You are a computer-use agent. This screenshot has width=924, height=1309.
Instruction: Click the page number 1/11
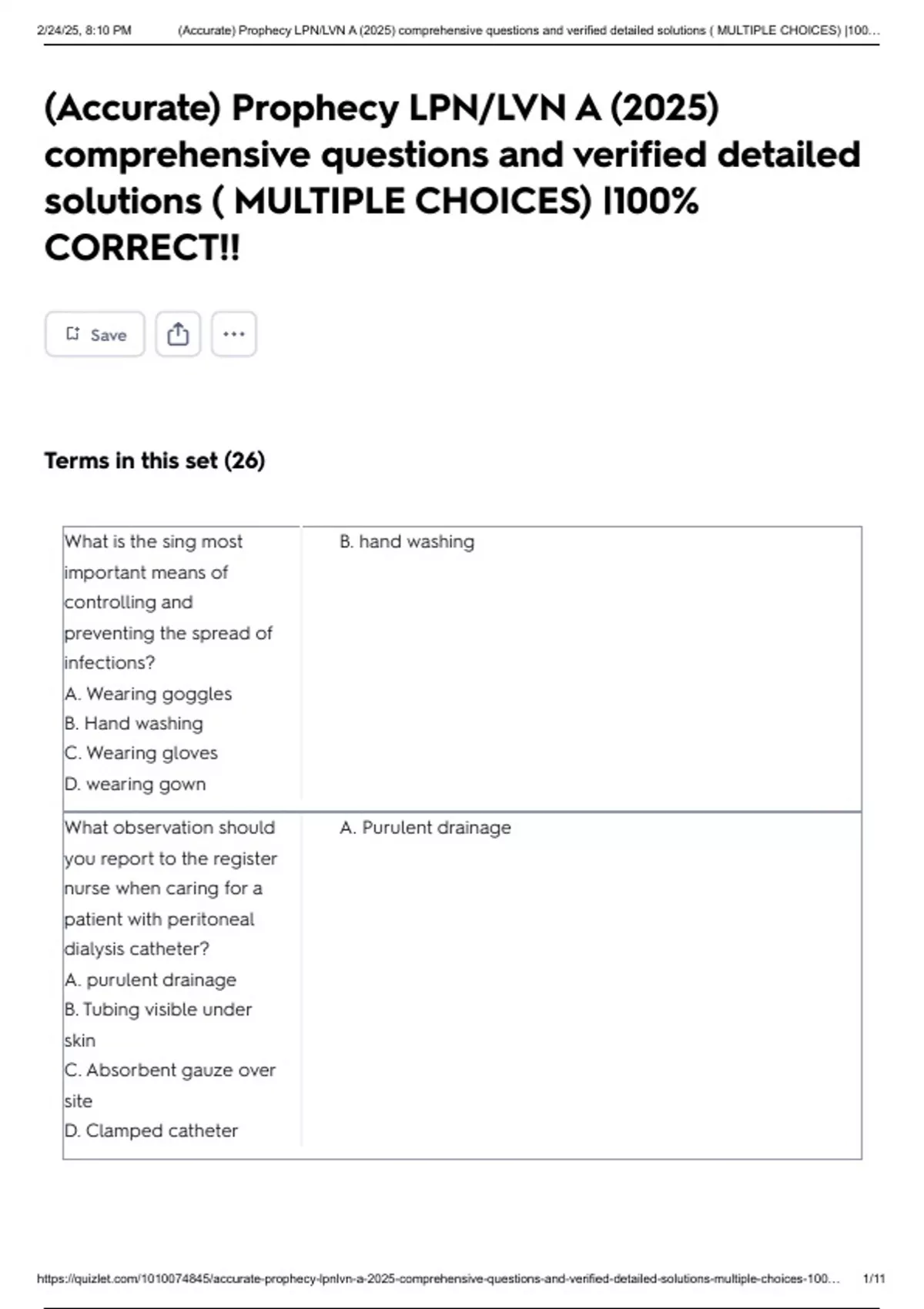point(874,1278)
